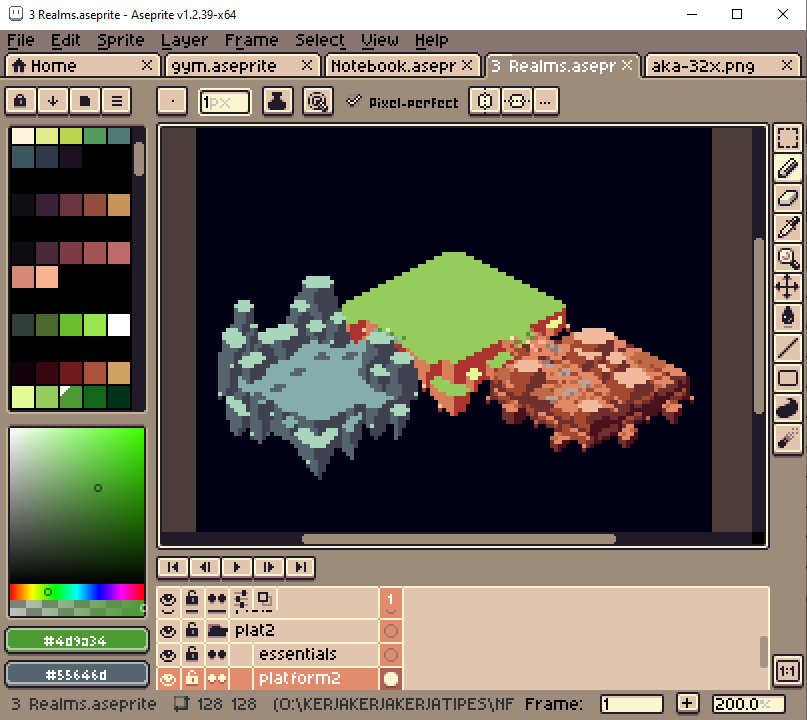Click the palette edit lock icon
This screenshot has height=720, width=807.
(x=21, y=101)
